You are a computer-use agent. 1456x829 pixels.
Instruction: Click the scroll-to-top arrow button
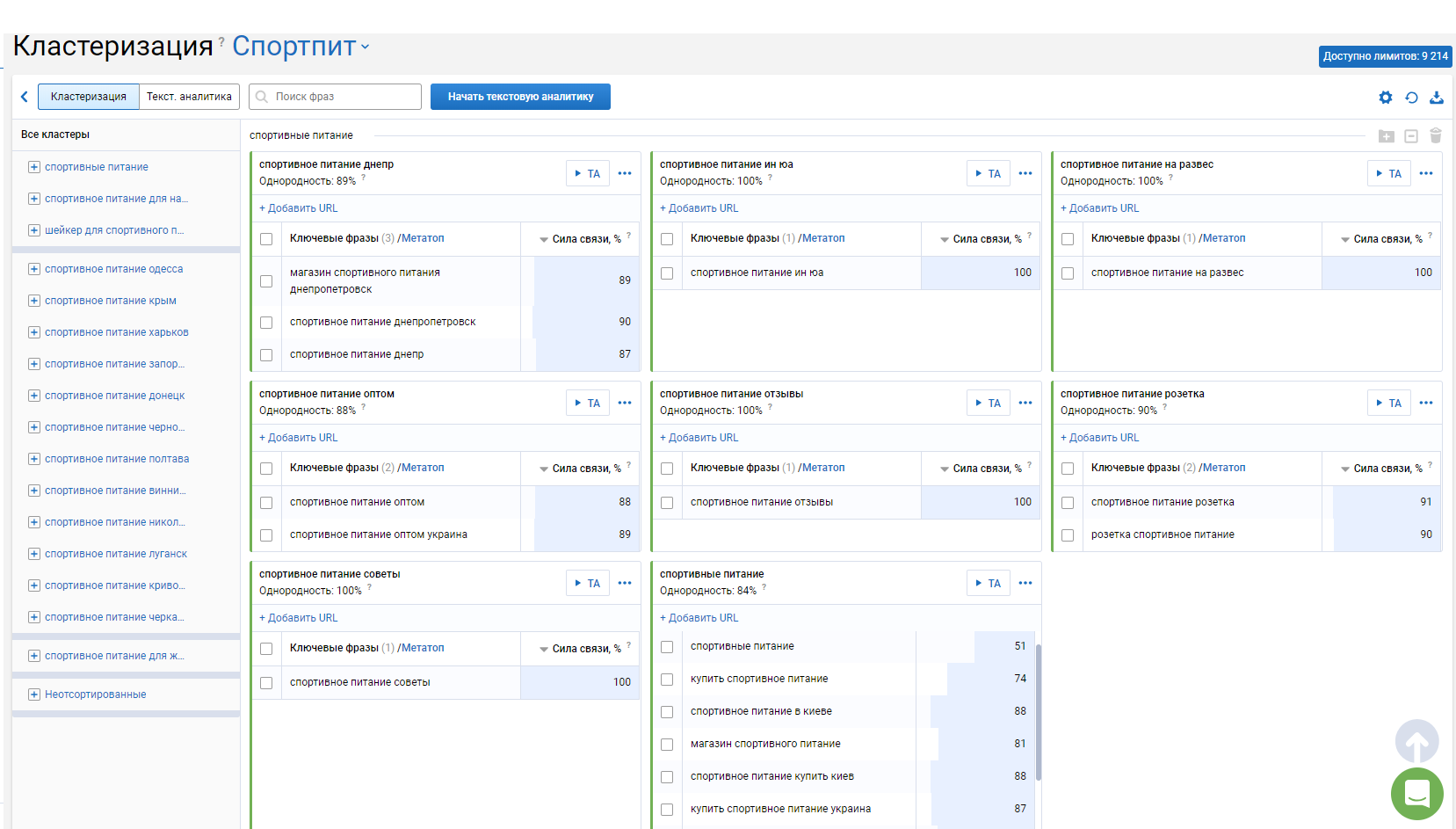pos(1416,742)
